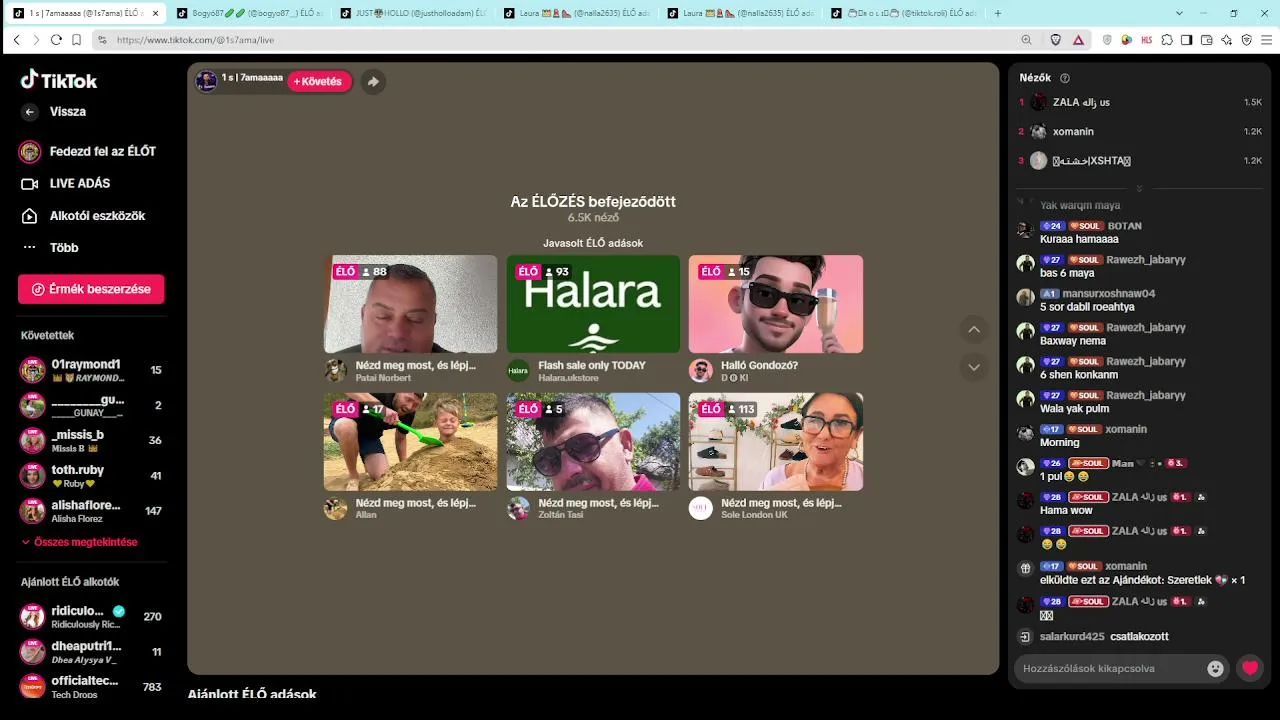
Task: Click the Érmék beszerzése button
Action: click(91, 289)
